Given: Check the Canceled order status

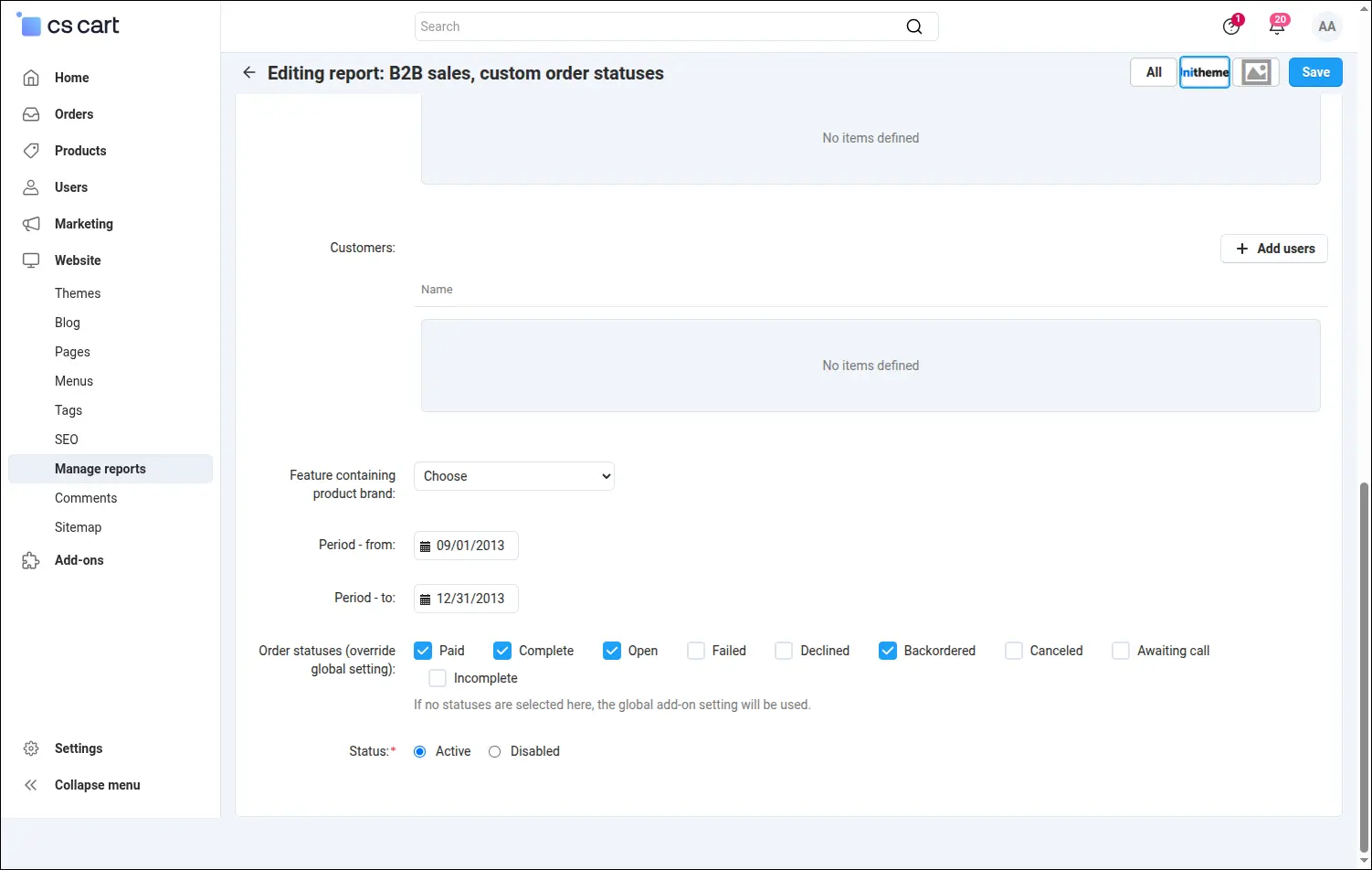Looking at the screenshot, I should 1014,651.
